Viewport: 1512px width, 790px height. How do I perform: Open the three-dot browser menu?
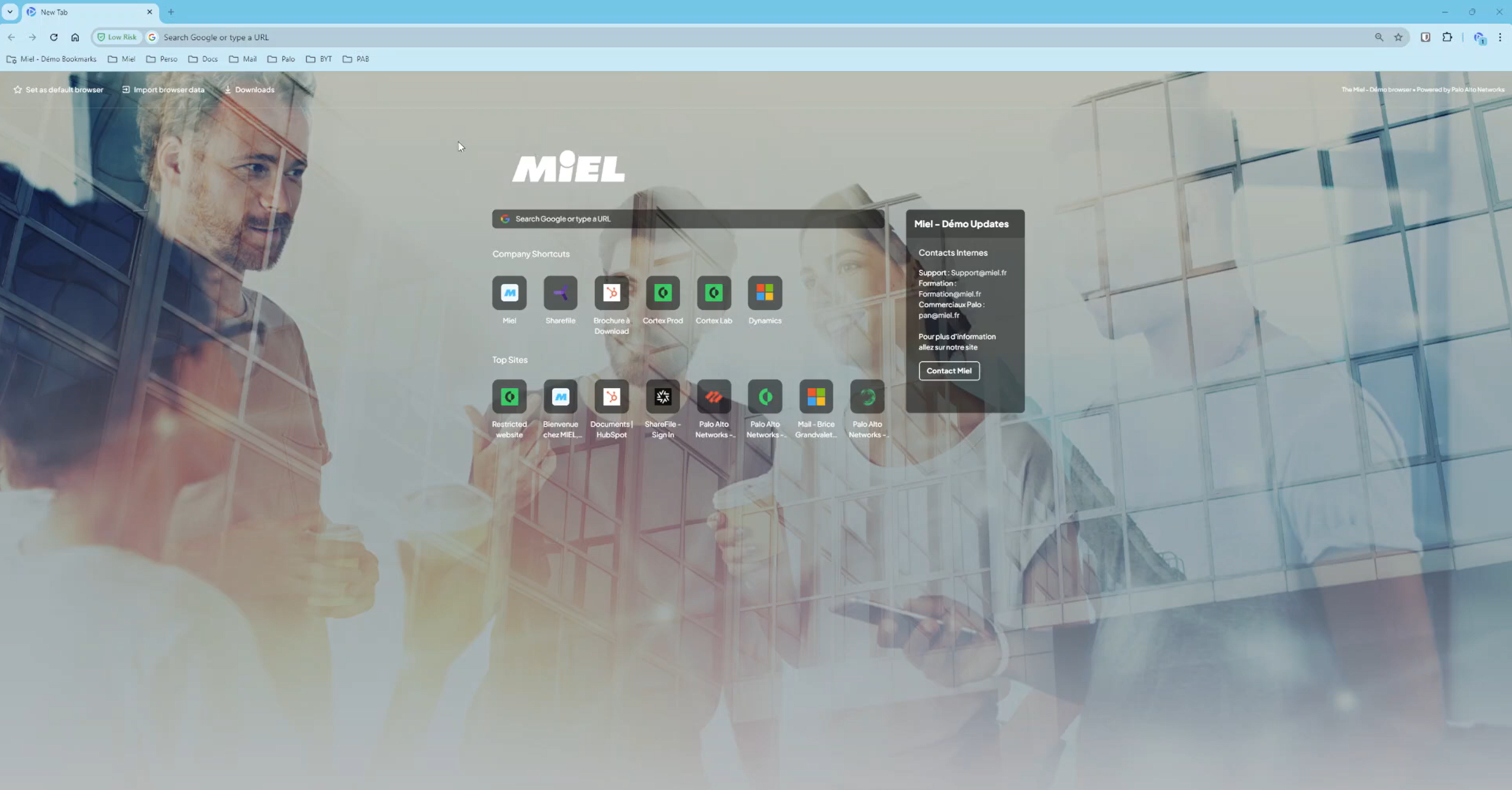click(1501, 37)
